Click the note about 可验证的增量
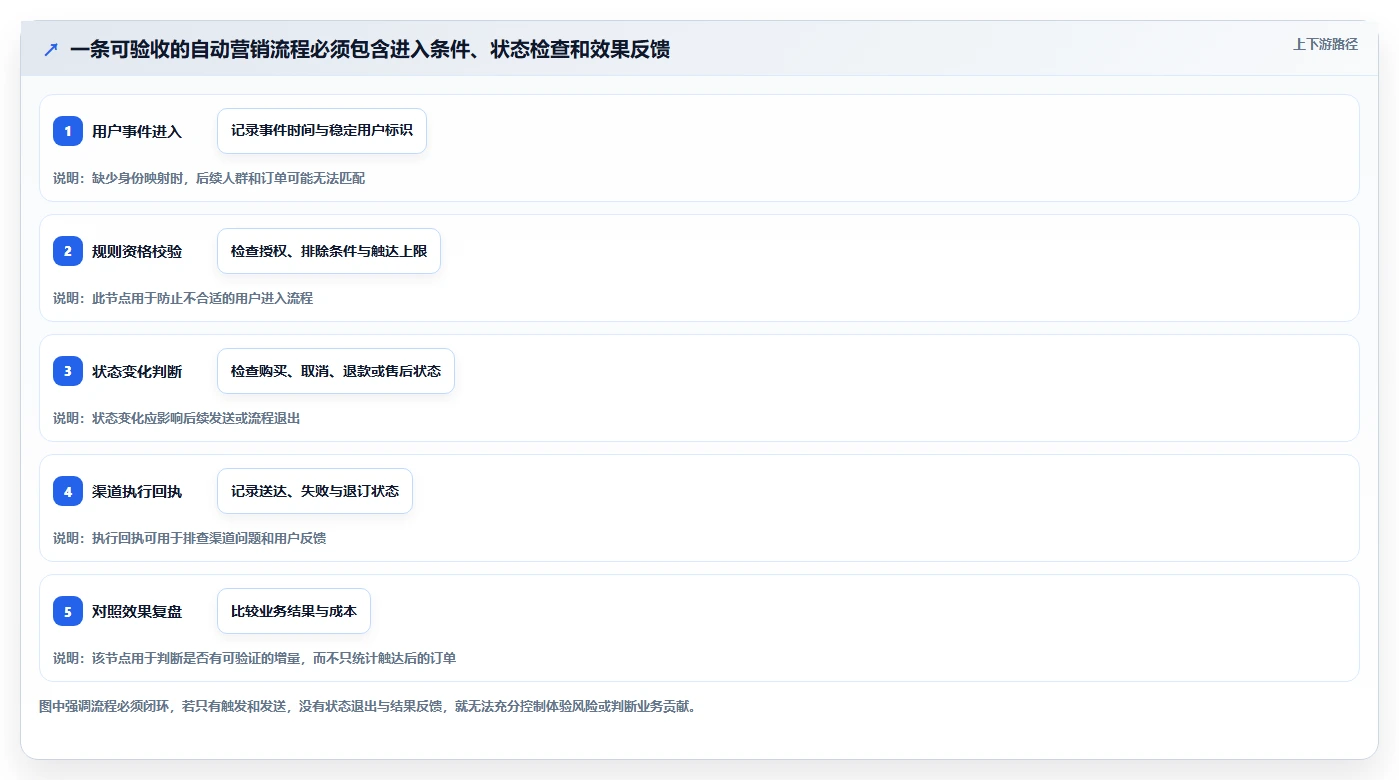This screenshot has height=780, width=1399. point(255,658)
